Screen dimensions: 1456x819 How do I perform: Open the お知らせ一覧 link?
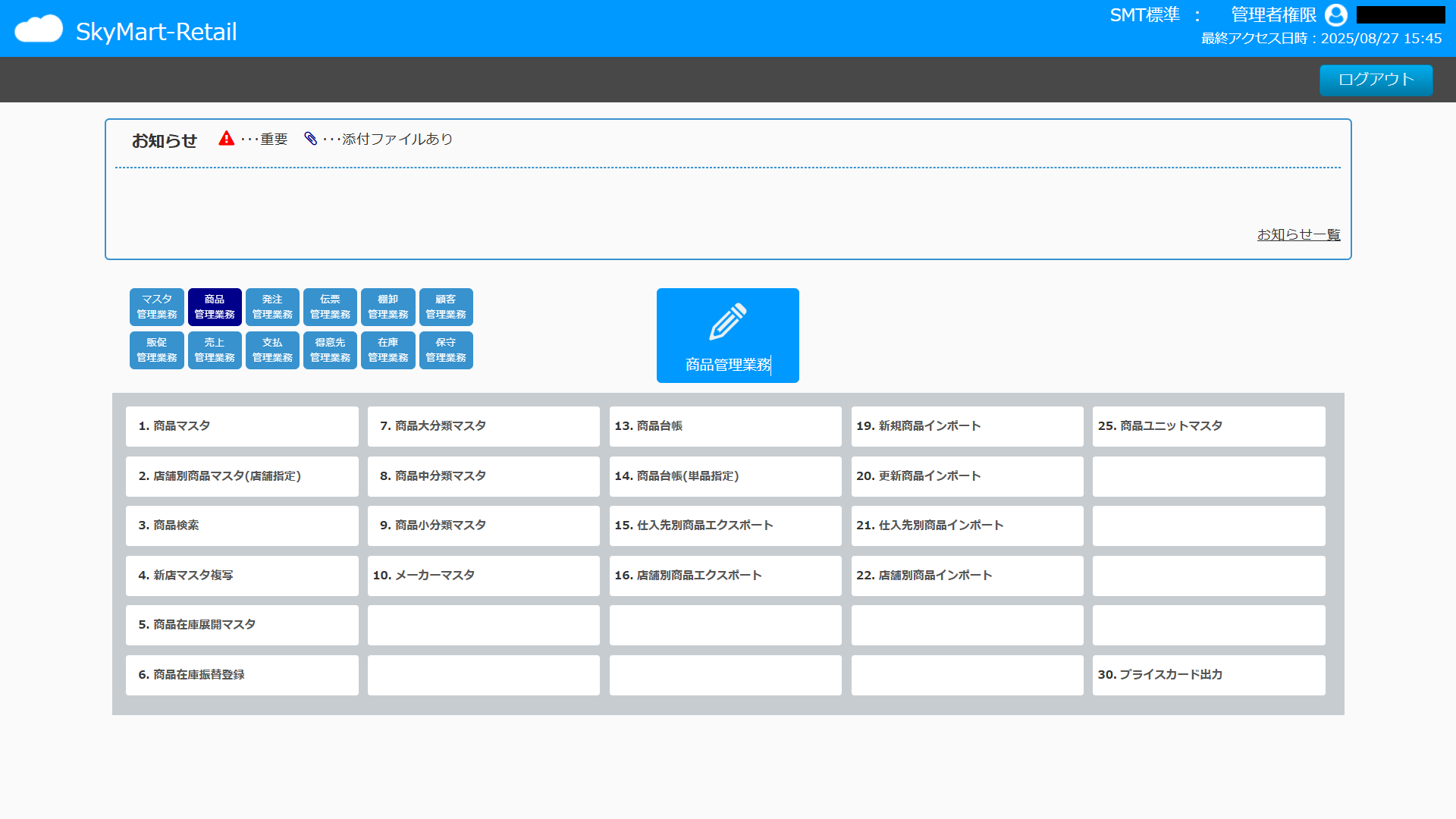point(1298,234)
